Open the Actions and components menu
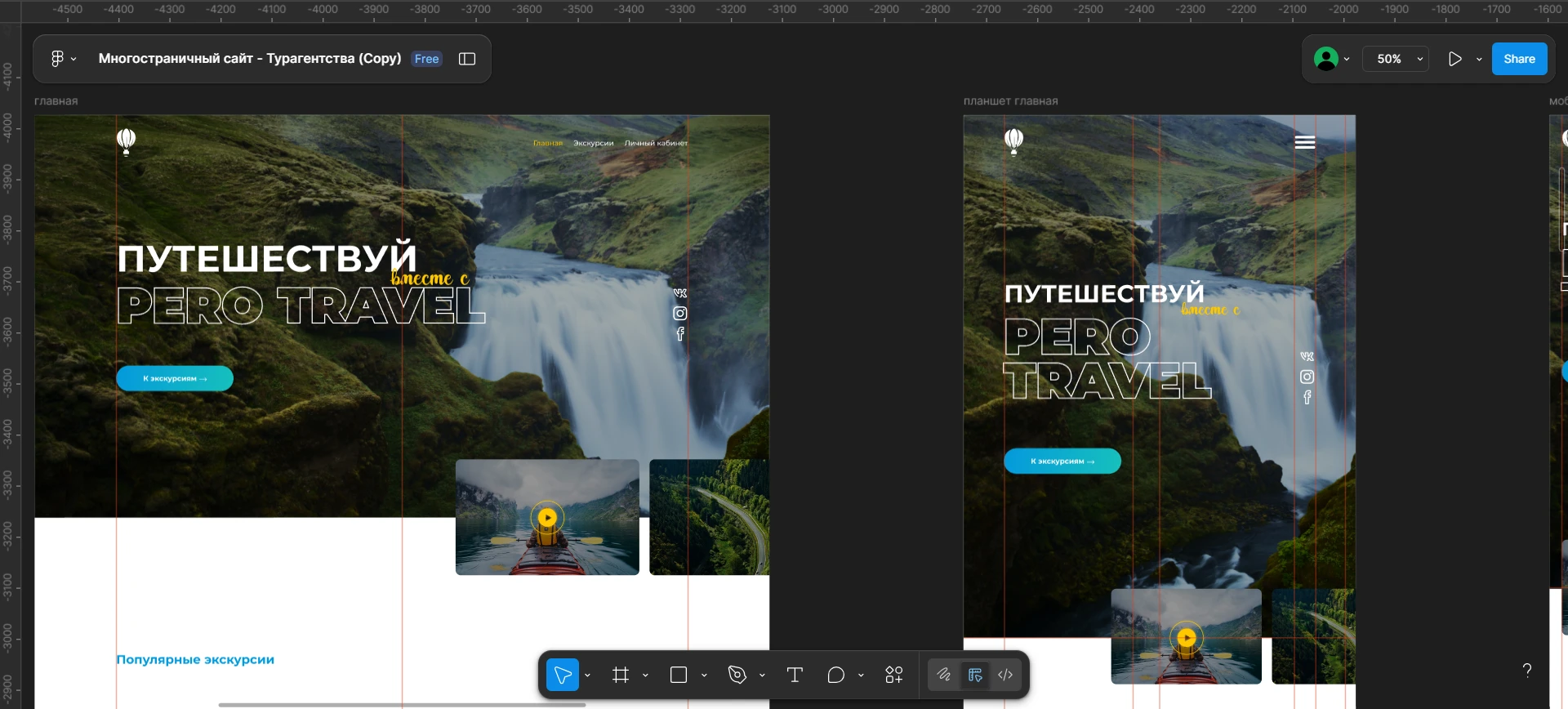 (894, 675)
